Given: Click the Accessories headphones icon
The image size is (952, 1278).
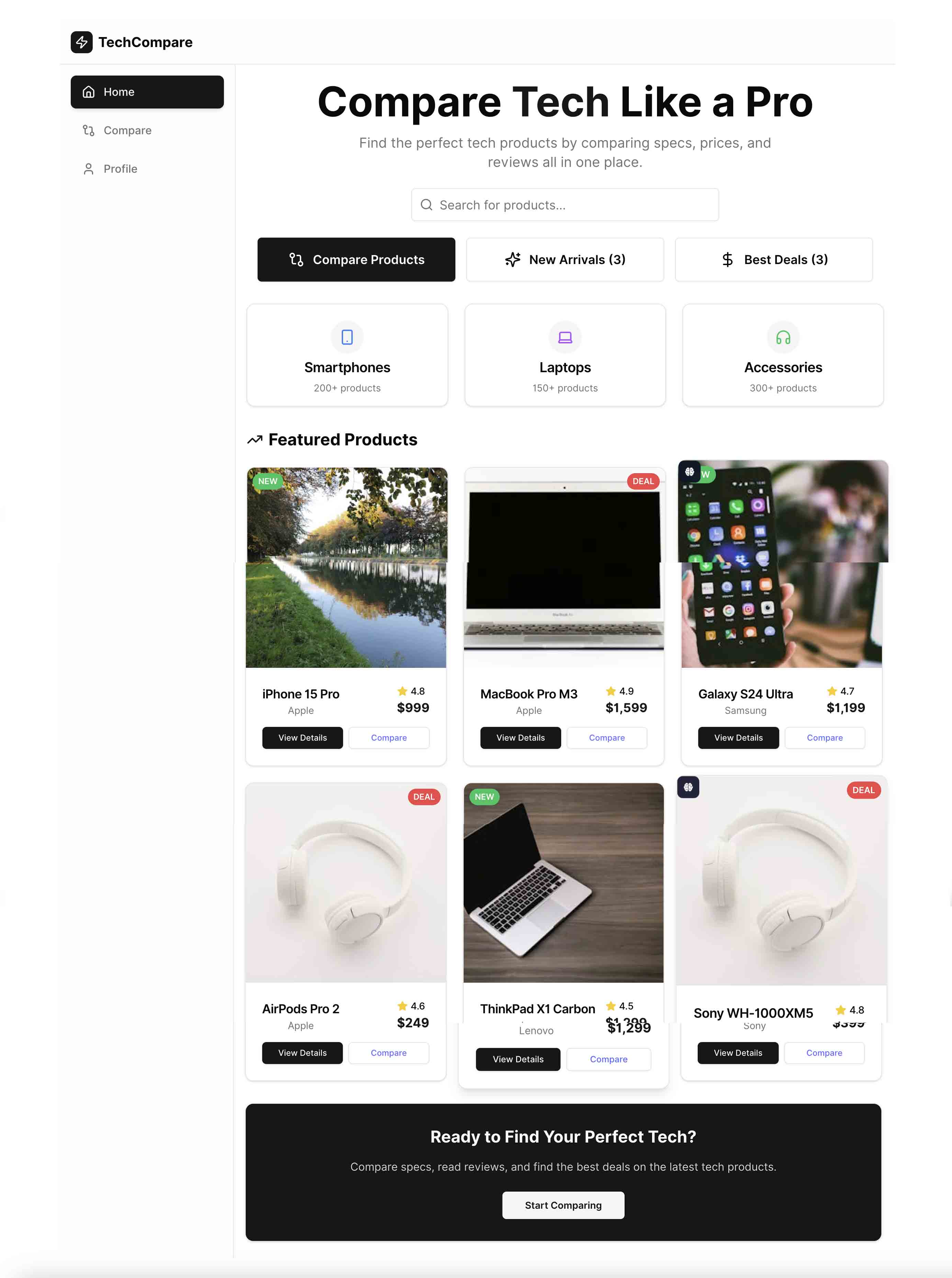Looking at the screenshot, I should pos(783,337).
